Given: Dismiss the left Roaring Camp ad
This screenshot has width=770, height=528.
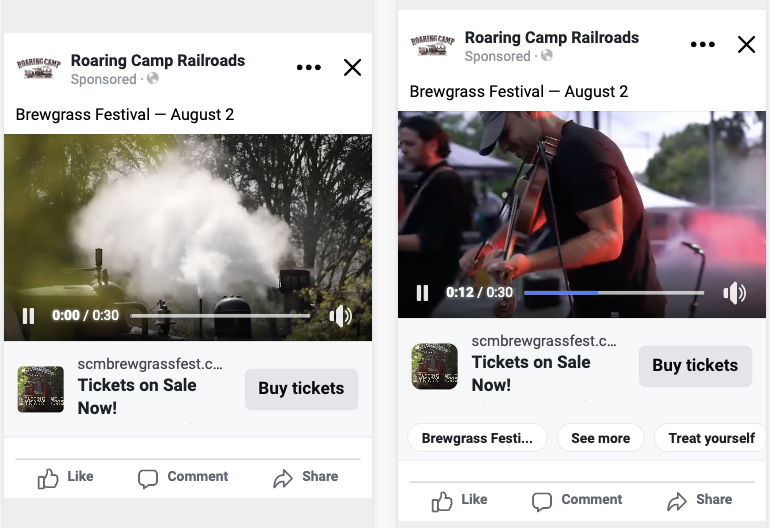Looking at the screenshot, I should click(353, 67).
